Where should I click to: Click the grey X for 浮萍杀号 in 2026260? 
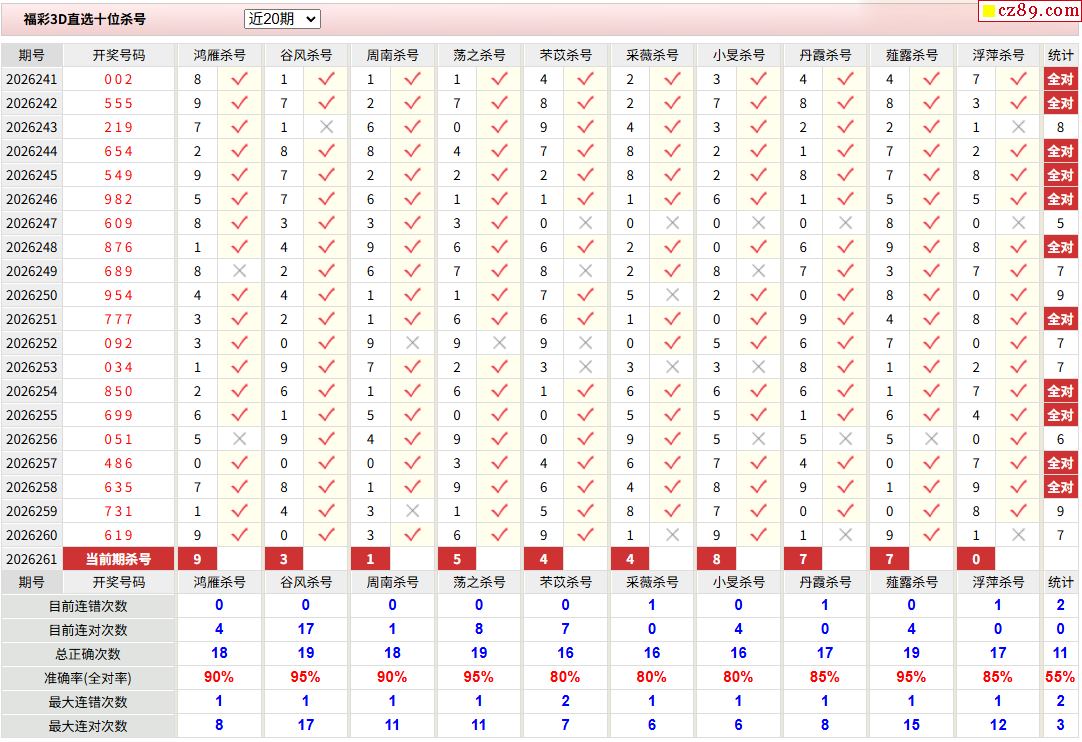[1019, 535]
